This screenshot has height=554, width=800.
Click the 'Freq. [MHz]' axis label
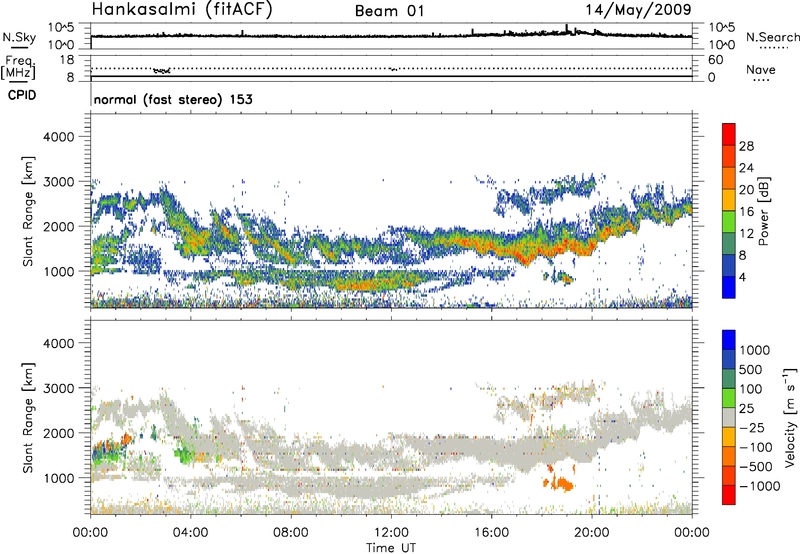point(19,68)
